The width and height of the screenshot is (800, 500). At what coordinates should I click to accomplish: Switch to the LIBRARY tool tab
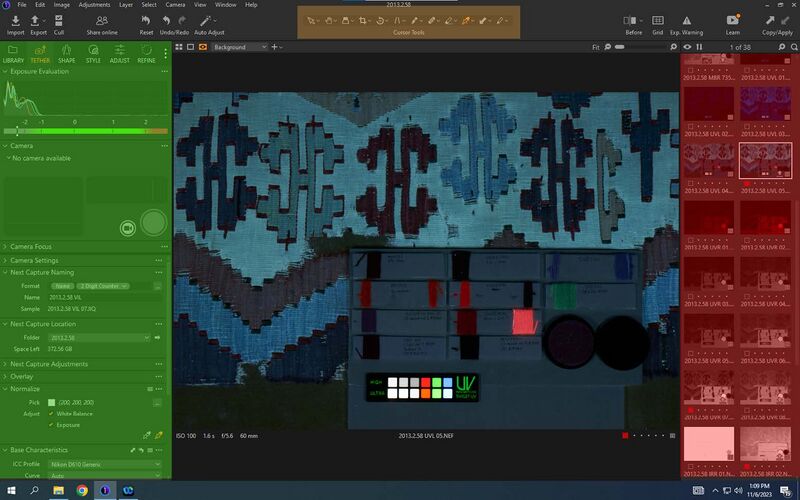point(13,54)
